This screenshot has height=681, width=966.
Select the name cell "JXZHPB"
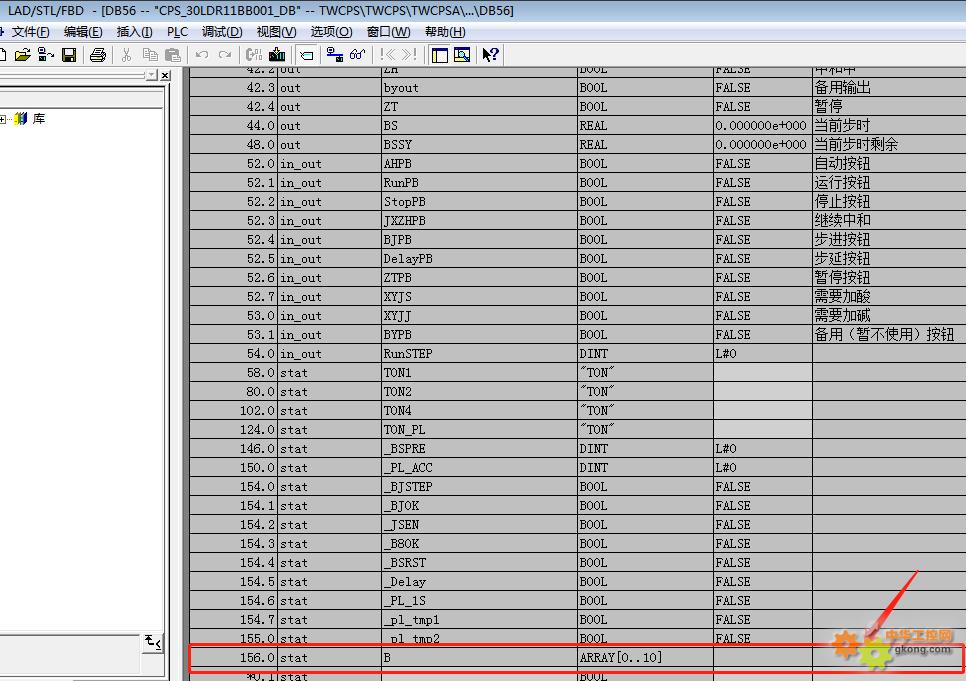pos(479,221)
